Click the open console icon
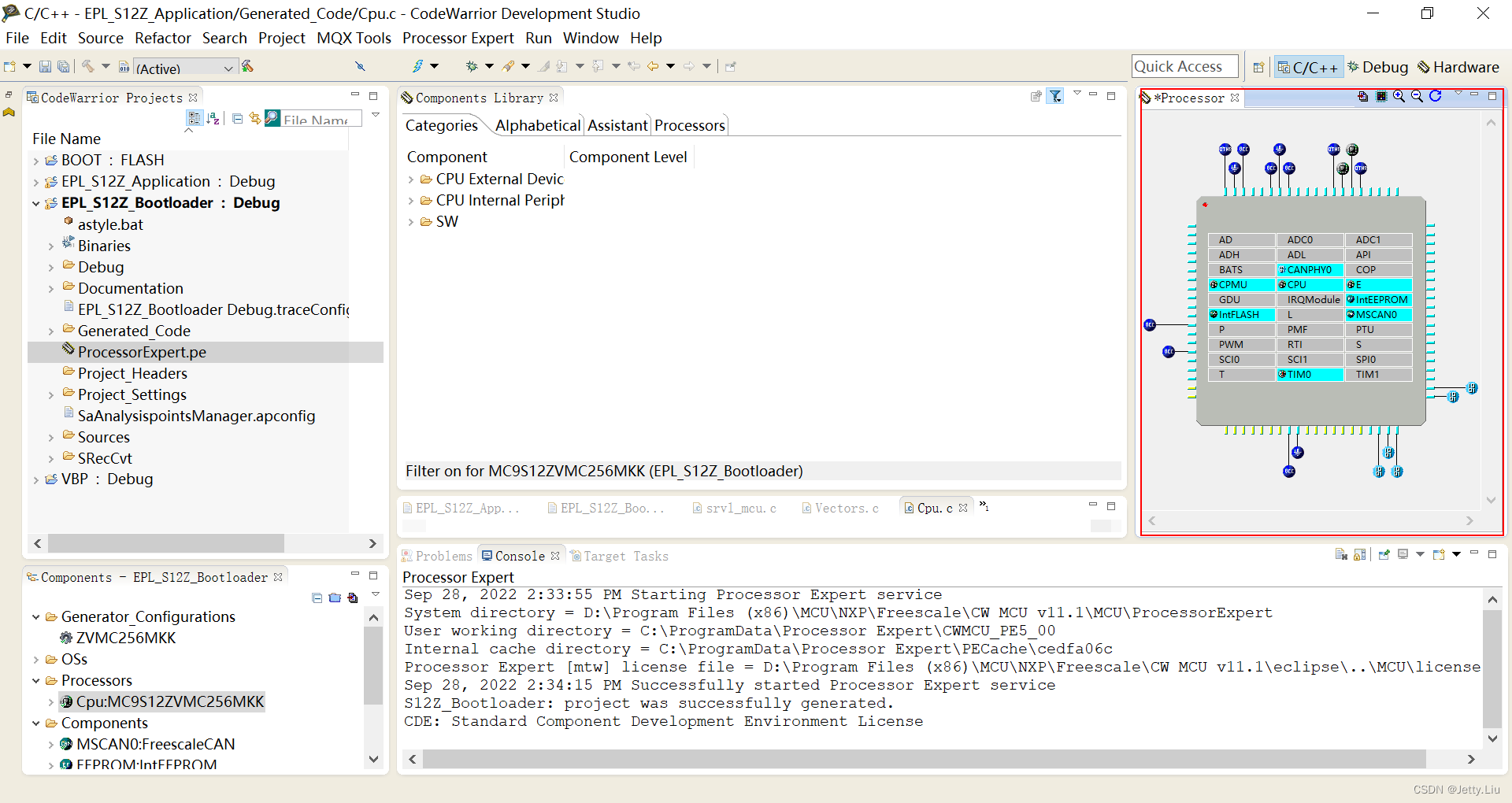 [x=1439, y=554]
